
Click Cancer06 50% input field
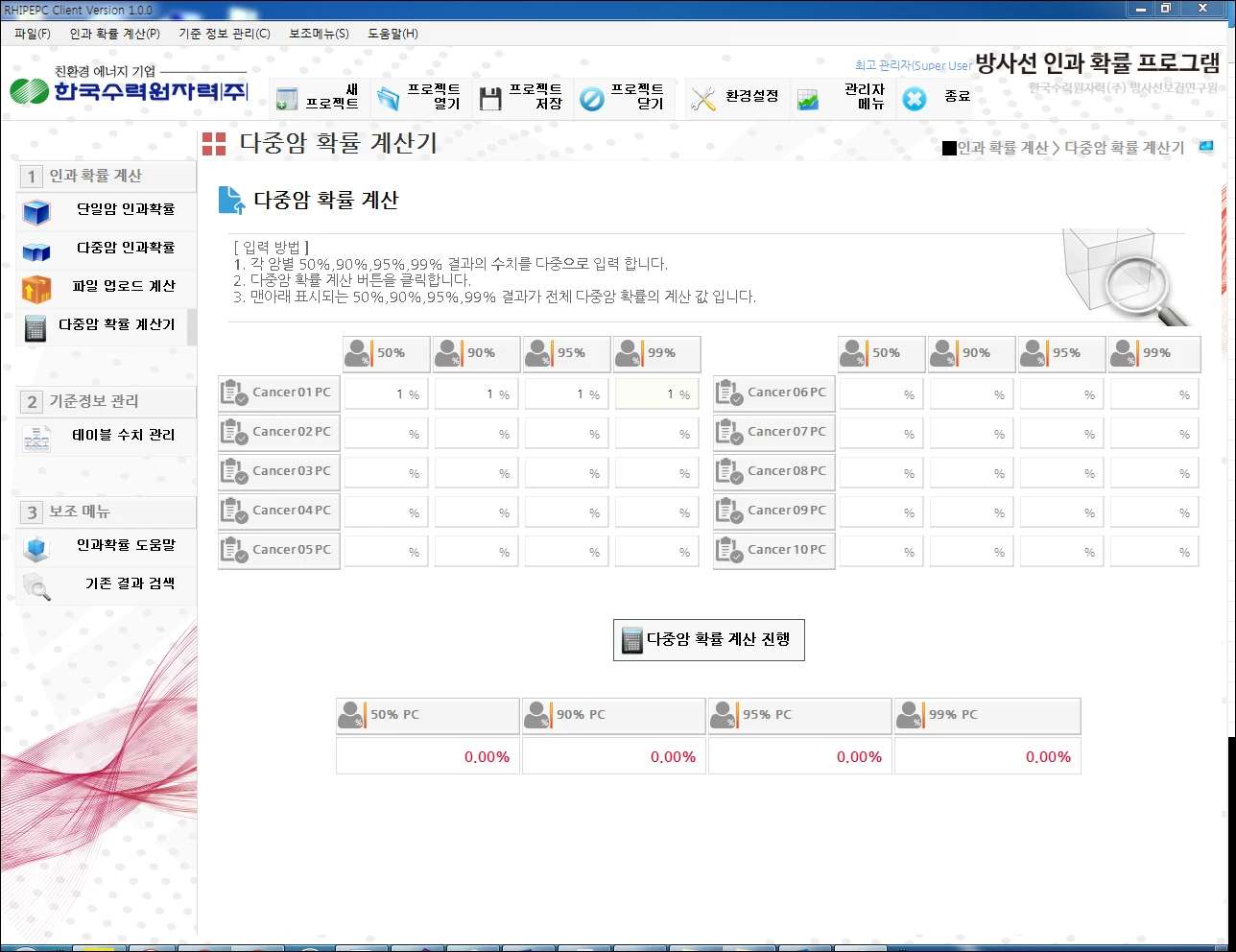click(882, 393)
